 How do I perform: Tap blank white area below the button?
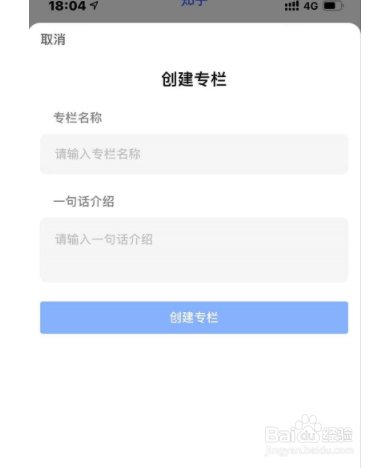pos(167,383)
